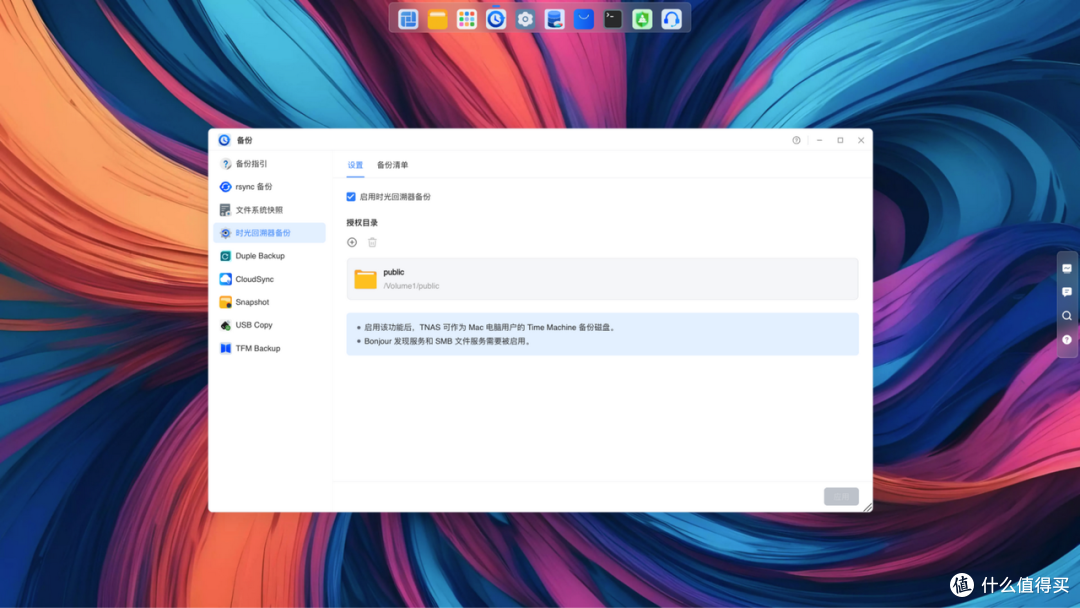Open the blue shopping bag app store icon

(x=583, y=19)
